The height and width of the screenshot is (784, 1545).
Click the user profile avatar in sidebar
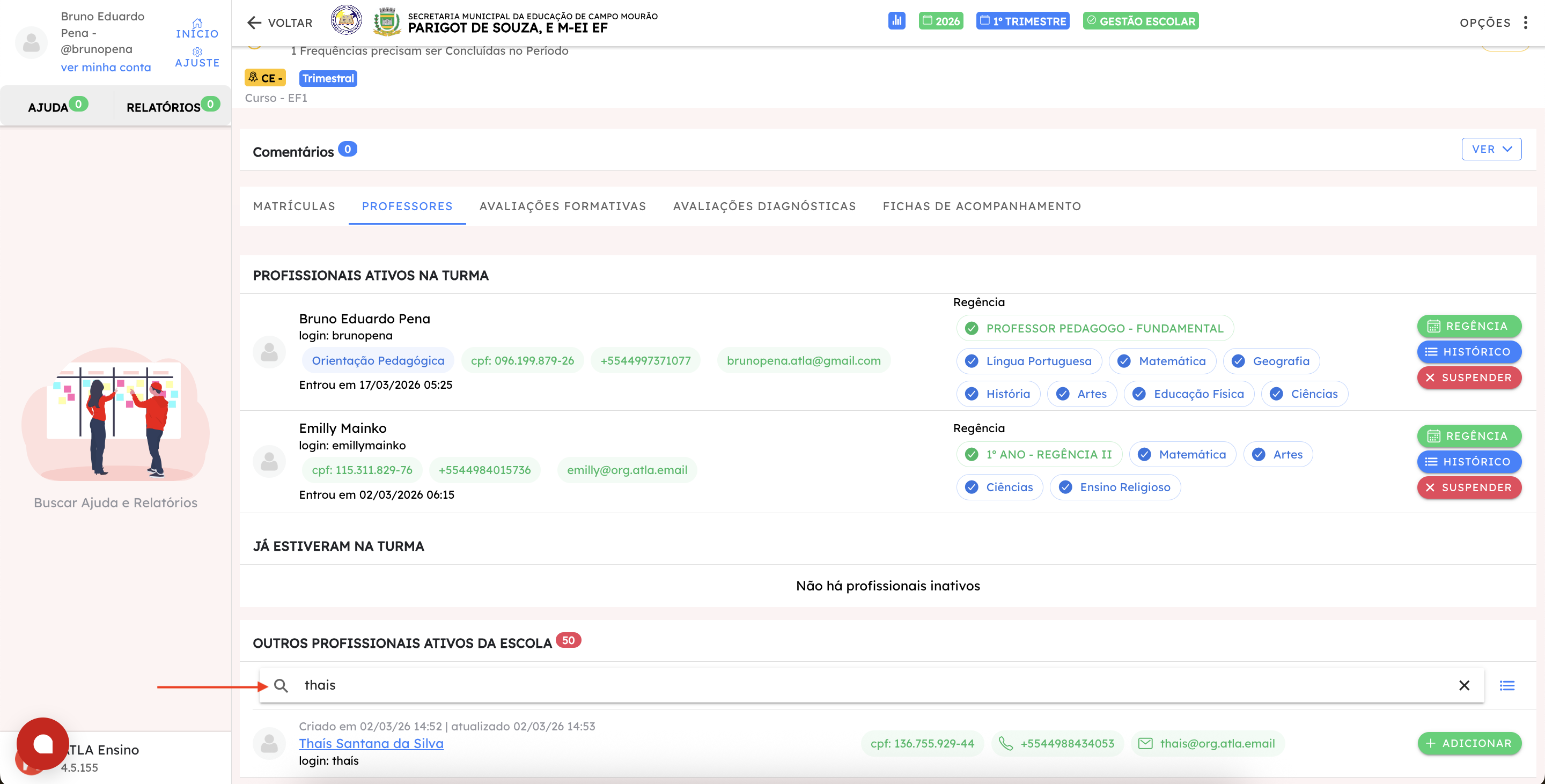coord(31,42)
